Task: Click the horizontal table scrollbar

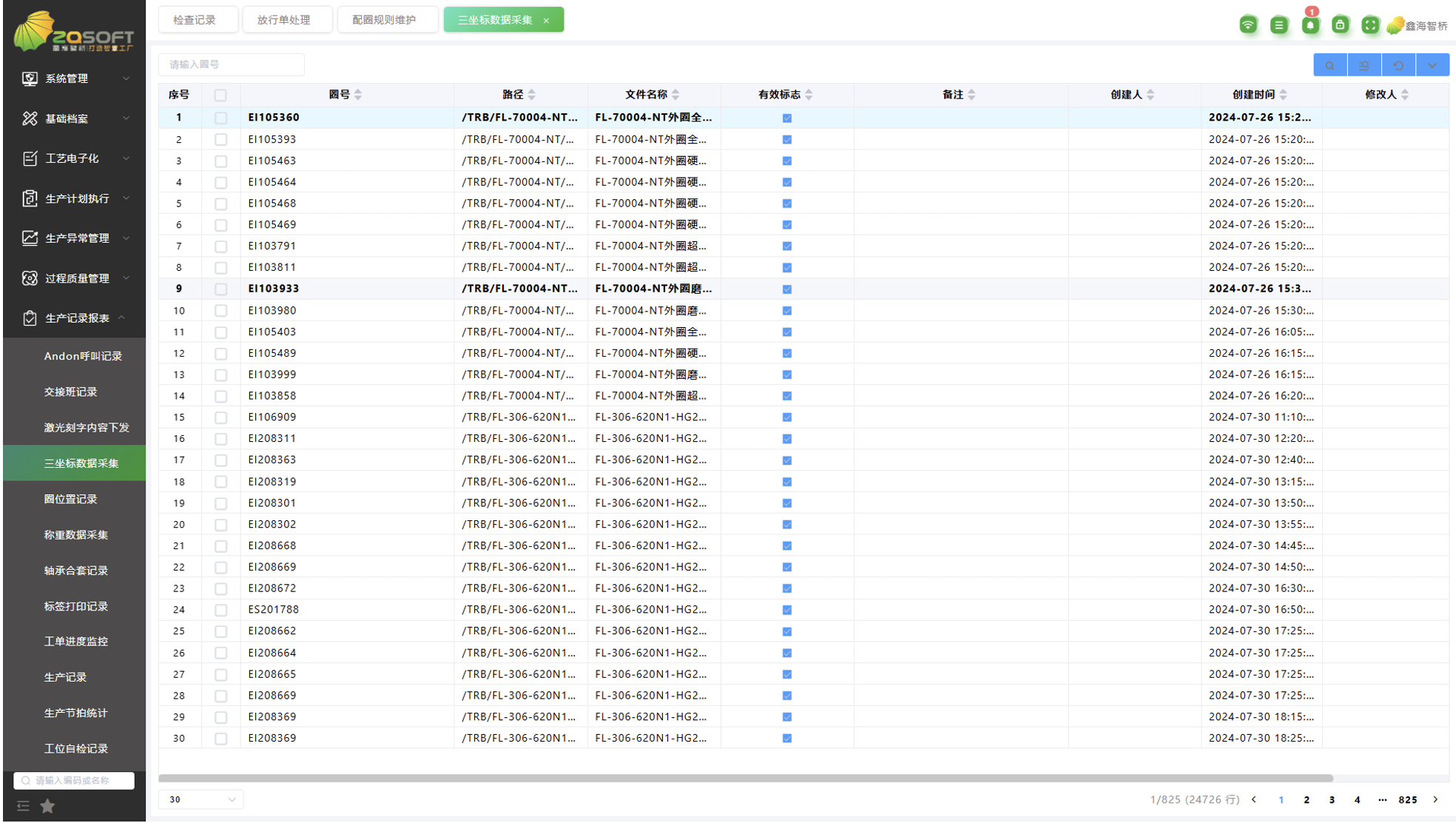Action: (745, 779)
